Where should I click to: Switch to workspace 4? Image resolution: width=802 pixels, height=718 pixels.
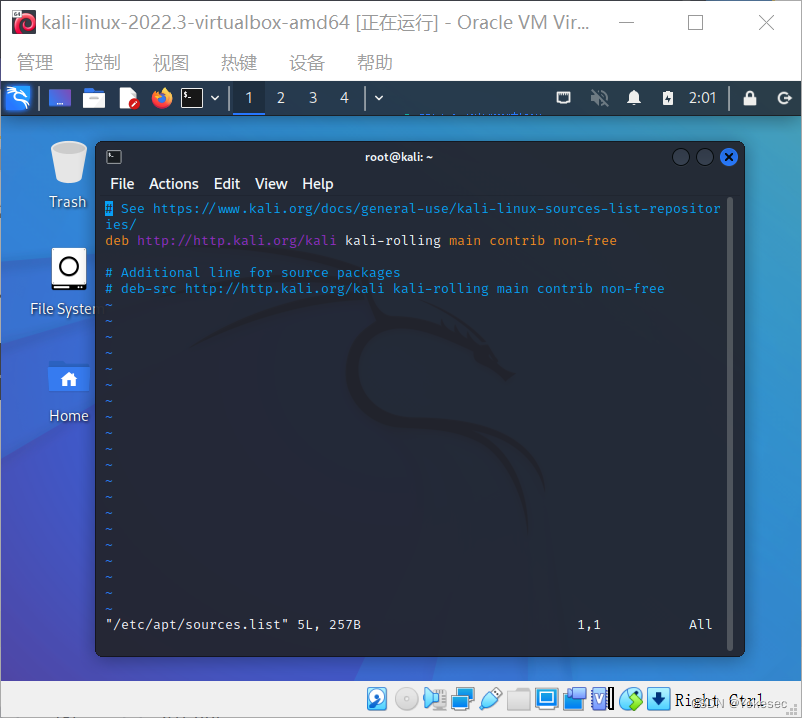tap(344, 98)
